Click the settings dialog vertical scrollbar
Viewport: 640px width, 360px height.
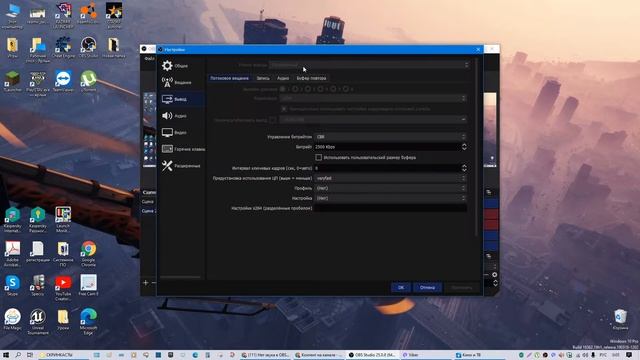coord(476,148)
